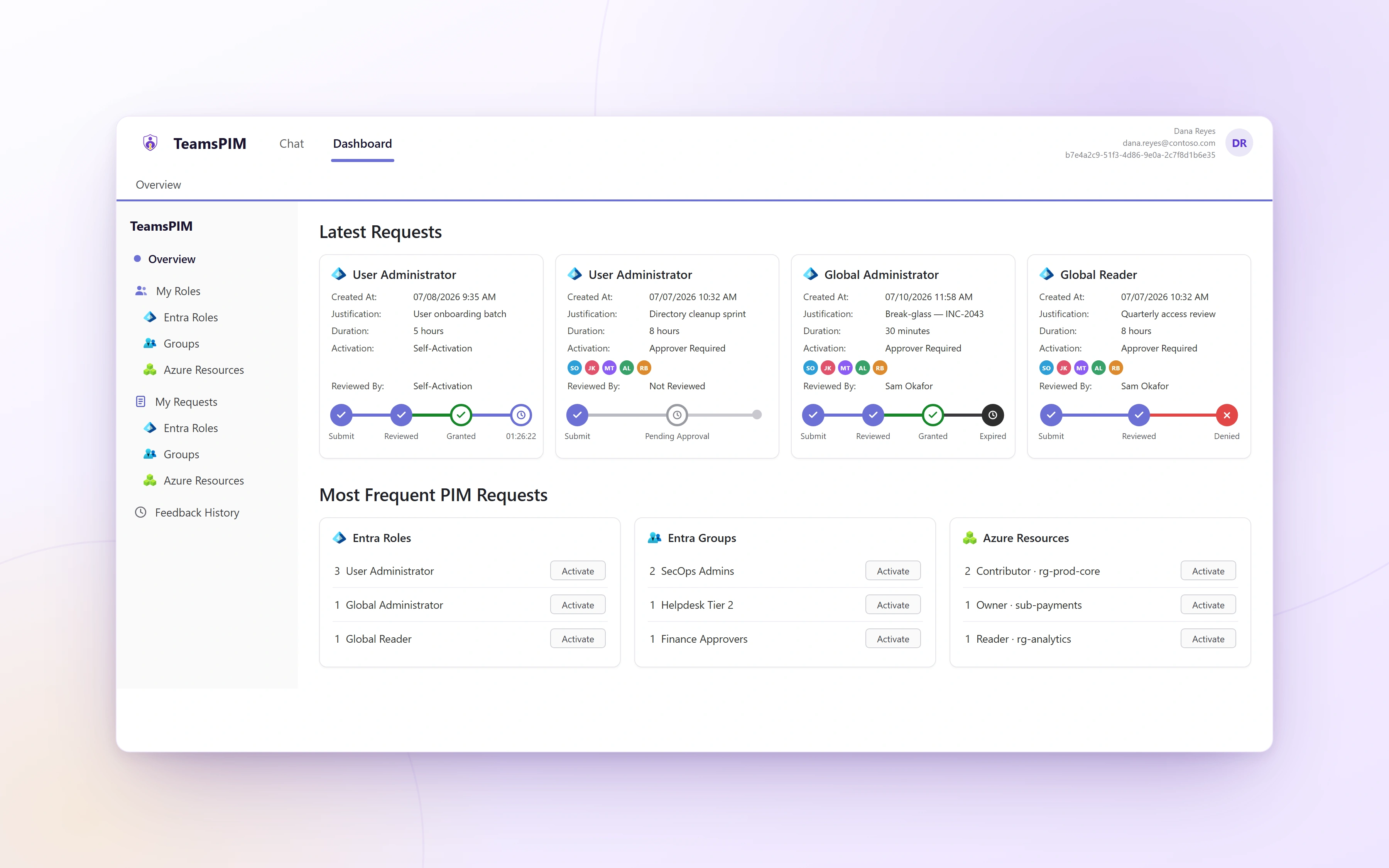Click the '30 minutes' duration value

click(907, 331)
